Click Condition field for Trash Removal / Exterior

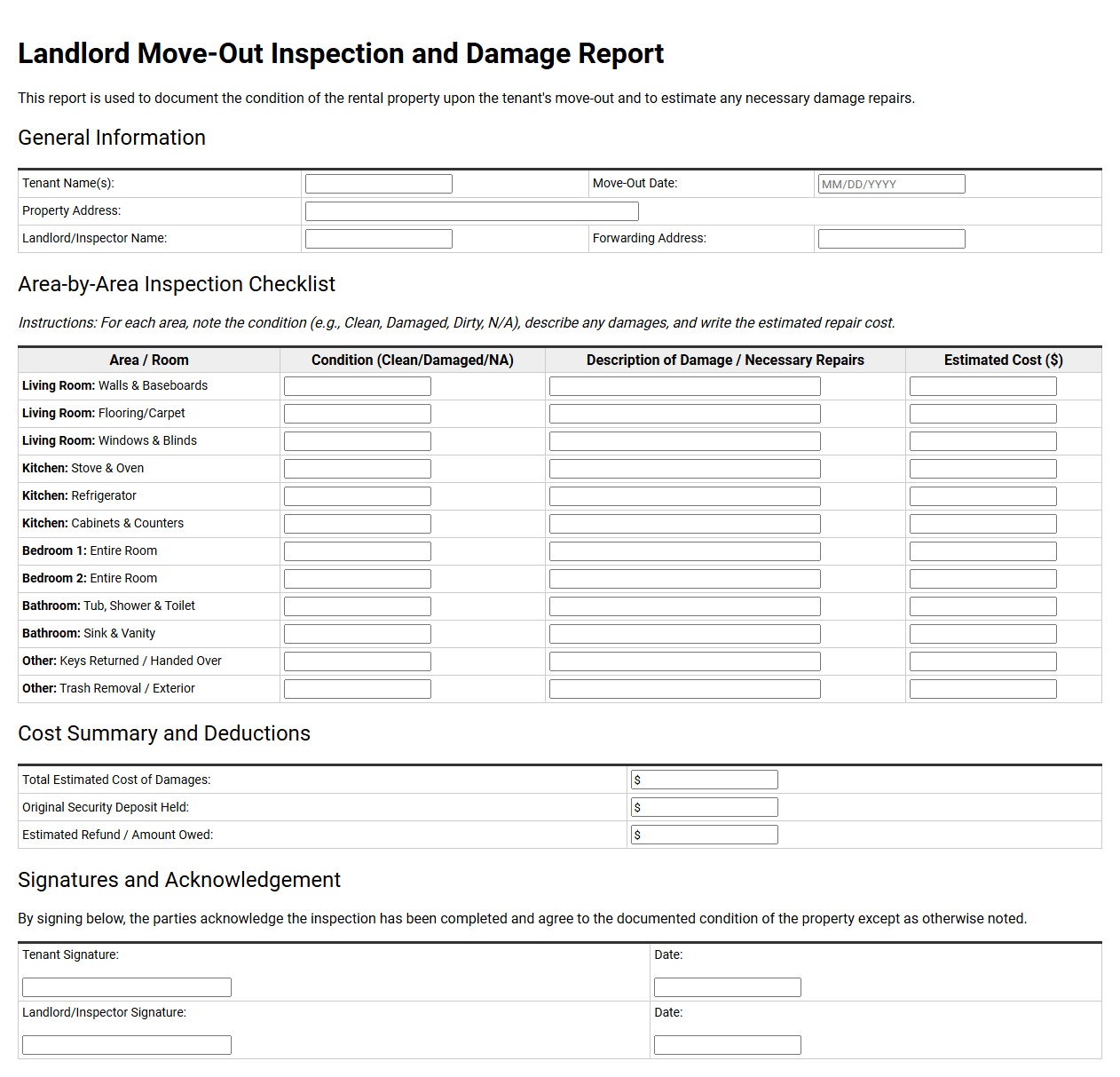[x=358, y=689]
